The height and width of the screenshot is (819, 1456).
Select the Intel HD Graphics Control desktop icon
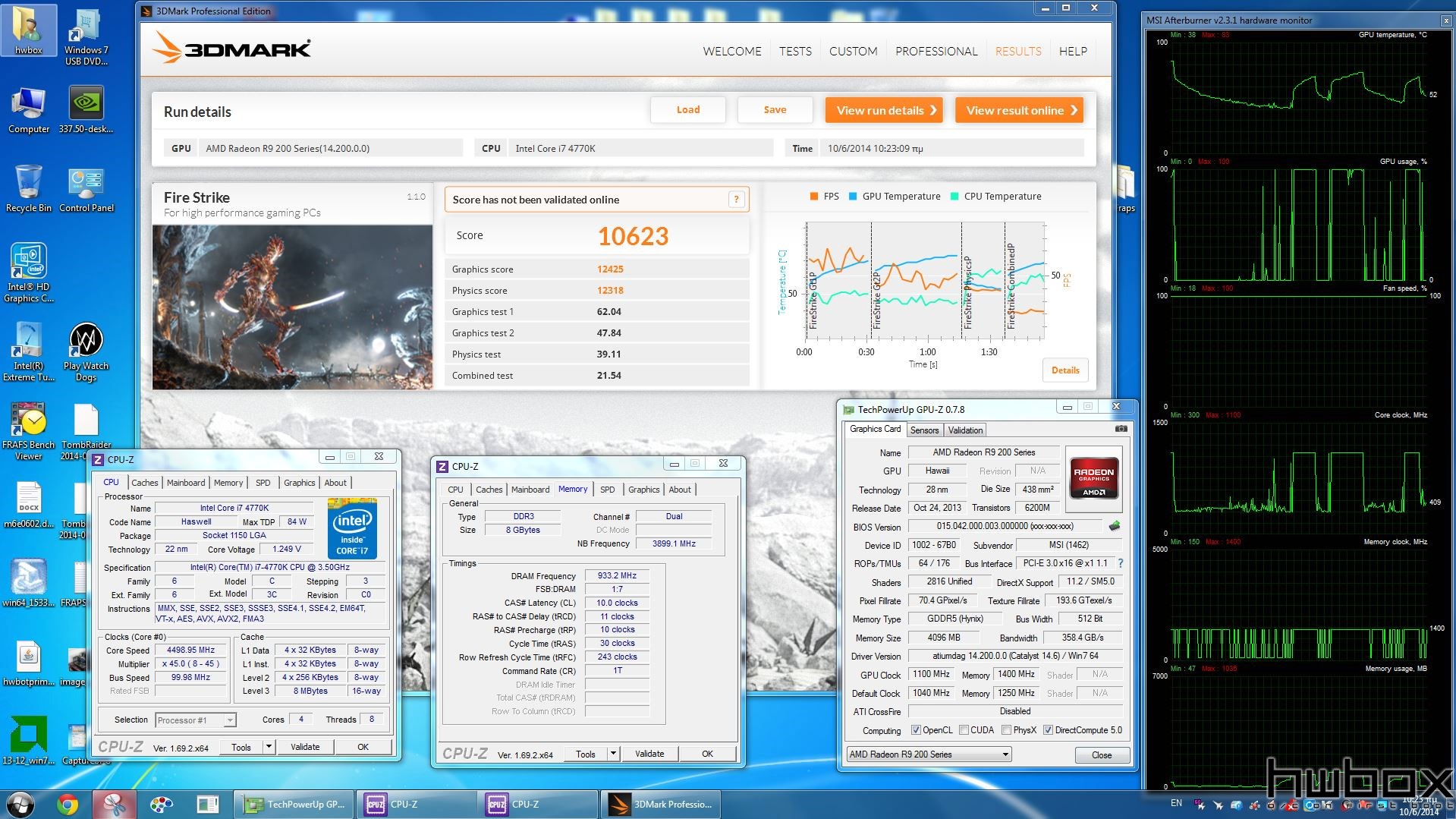[x=28, y=273]
